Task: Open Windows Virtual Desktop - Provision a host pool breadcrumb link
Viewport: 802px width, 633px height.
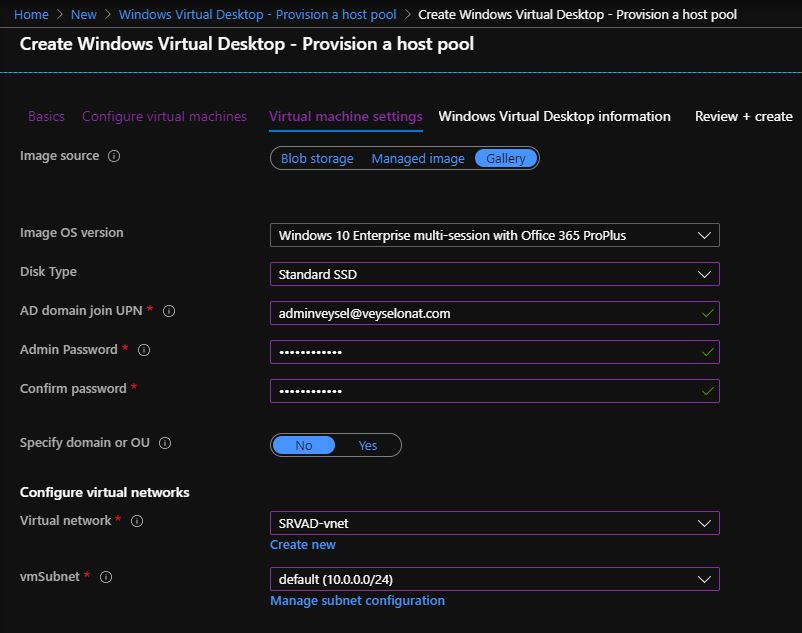Action: [257, 14]
